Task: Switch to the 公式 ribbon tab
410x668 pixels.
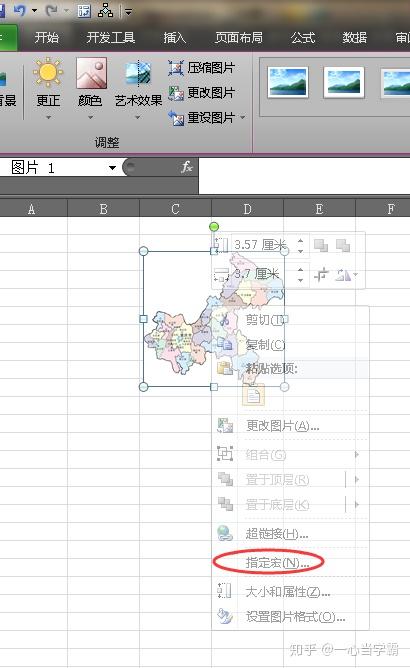Action: point(303,38)
